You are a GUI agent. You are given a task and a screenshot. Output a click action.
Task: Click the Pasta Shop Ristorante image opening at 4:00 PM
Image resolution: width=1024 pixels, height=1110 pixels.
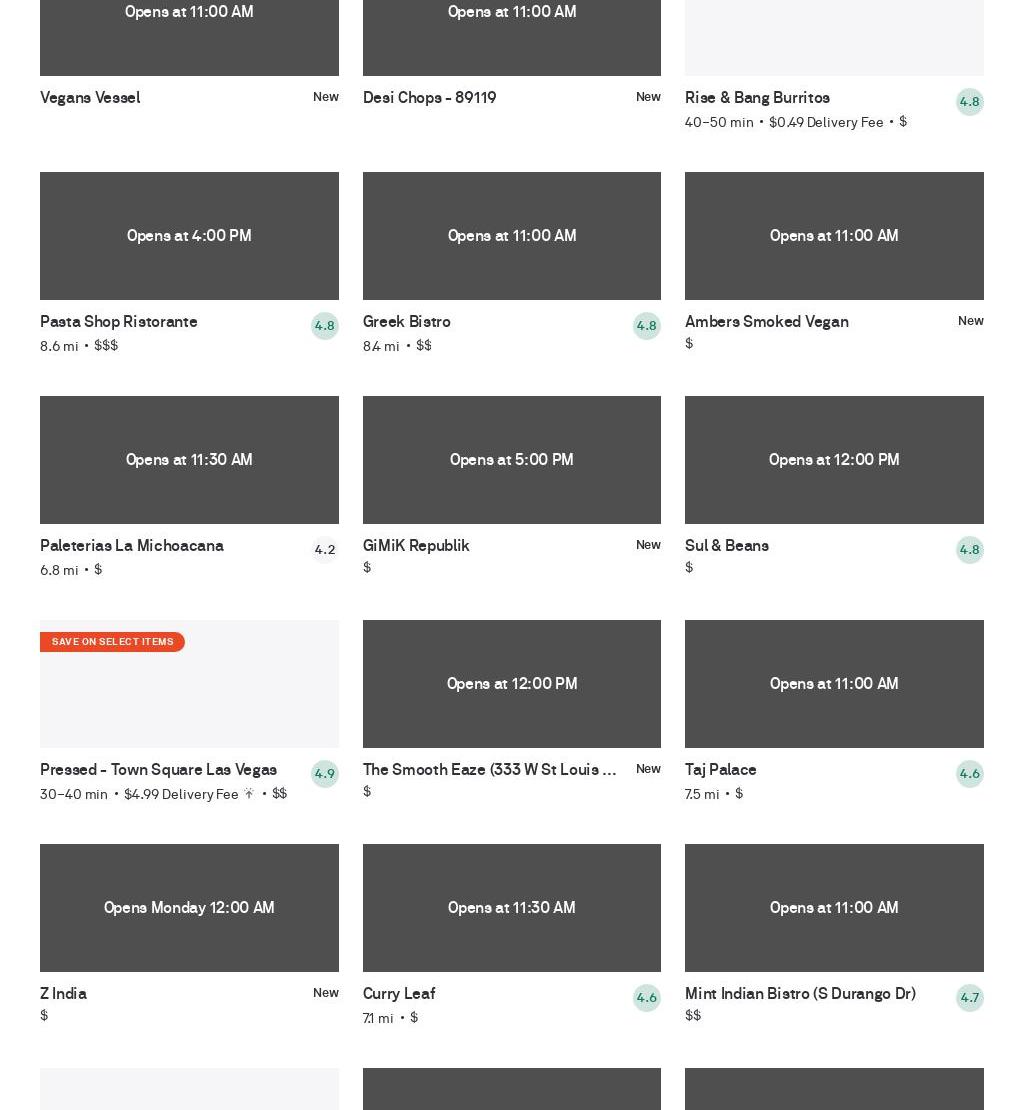[189, 236]
